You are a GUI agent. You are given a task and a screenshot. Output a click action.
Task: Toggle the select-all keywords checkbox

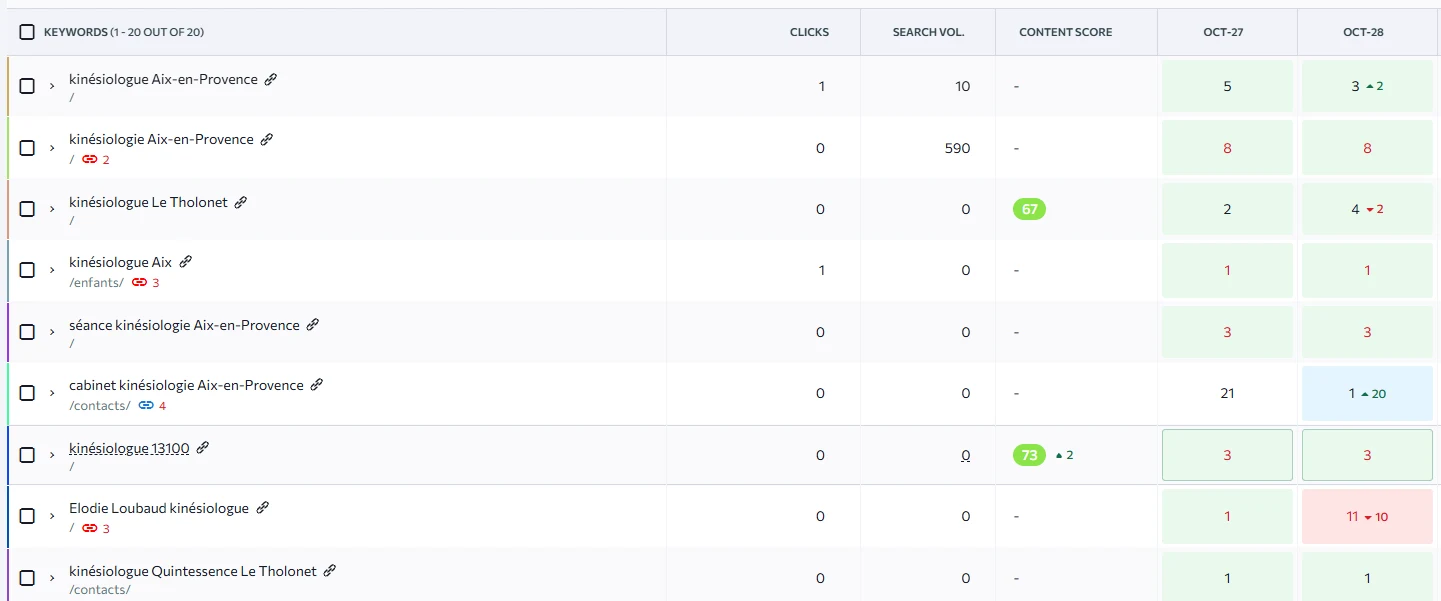pos(27,32)
